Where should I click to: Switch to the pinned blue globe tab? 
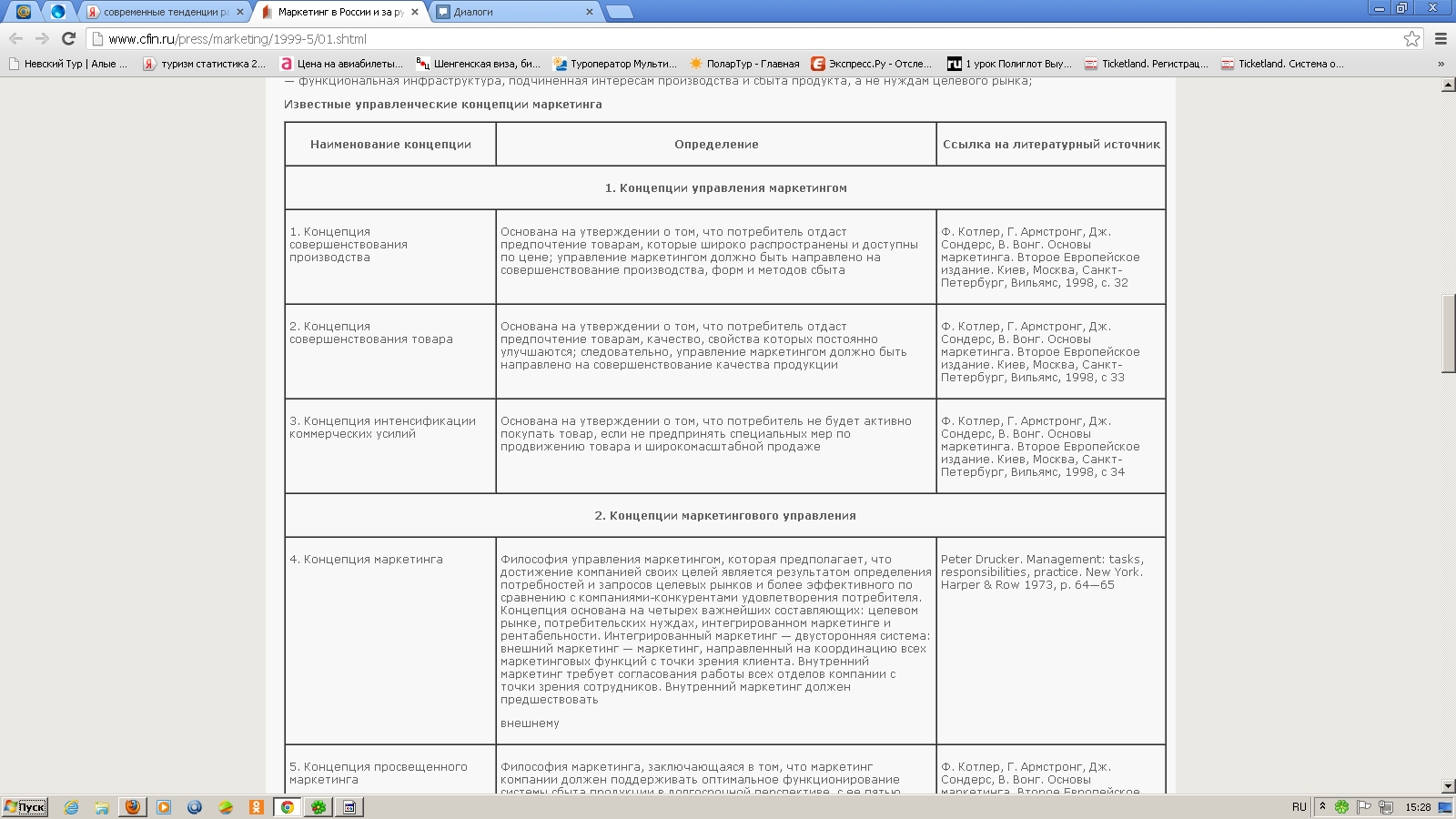[58, 12]
